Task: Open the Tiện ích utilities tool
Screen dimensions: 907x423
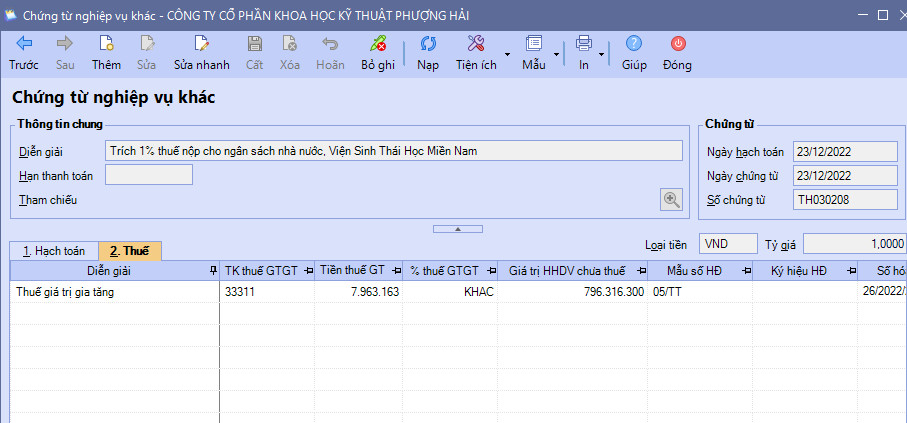Action: click(476, 53)
